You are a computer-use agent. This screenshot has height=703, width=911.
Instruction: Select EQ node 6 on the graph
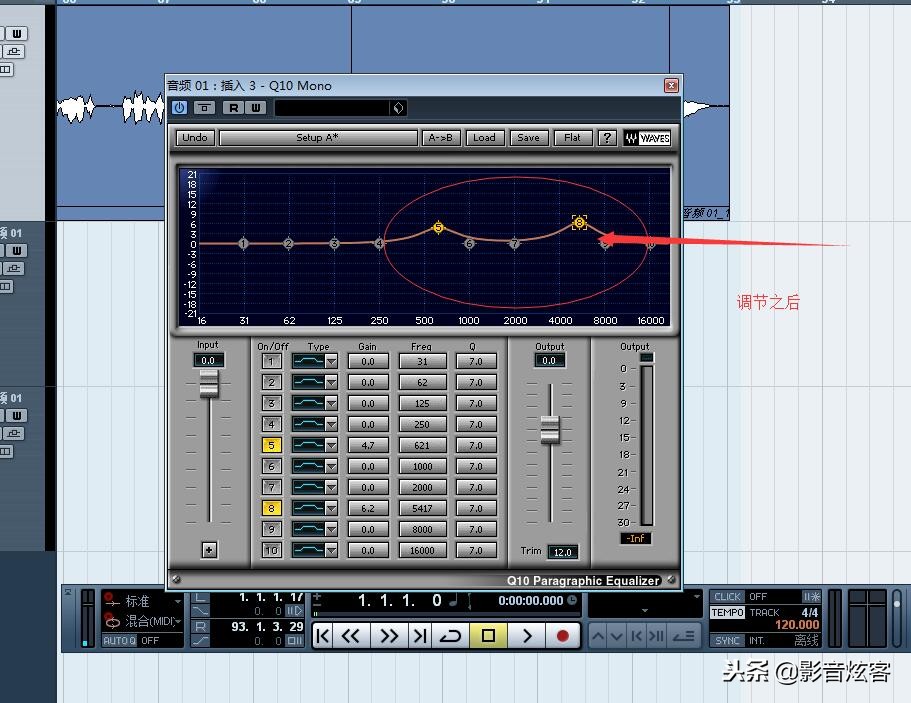[469, 243]
